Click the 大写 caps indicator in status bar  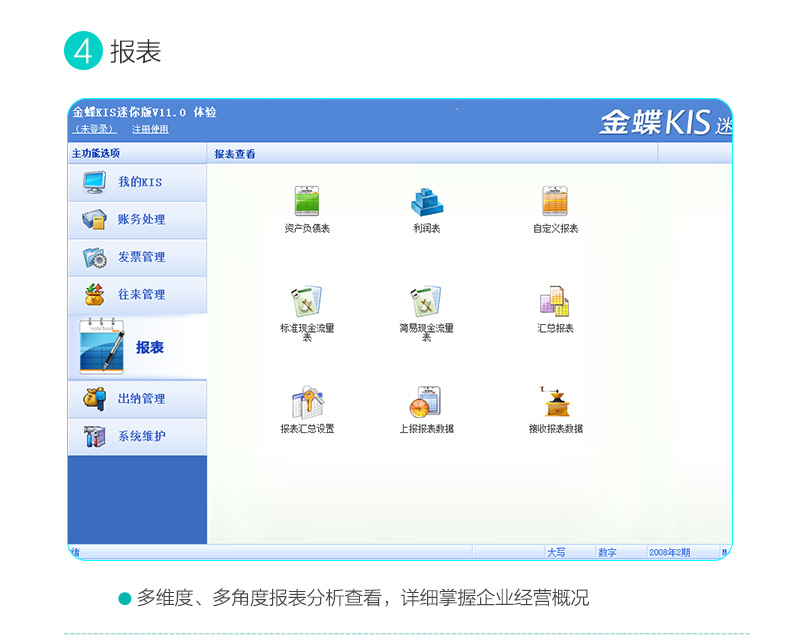tap(556, 552)
